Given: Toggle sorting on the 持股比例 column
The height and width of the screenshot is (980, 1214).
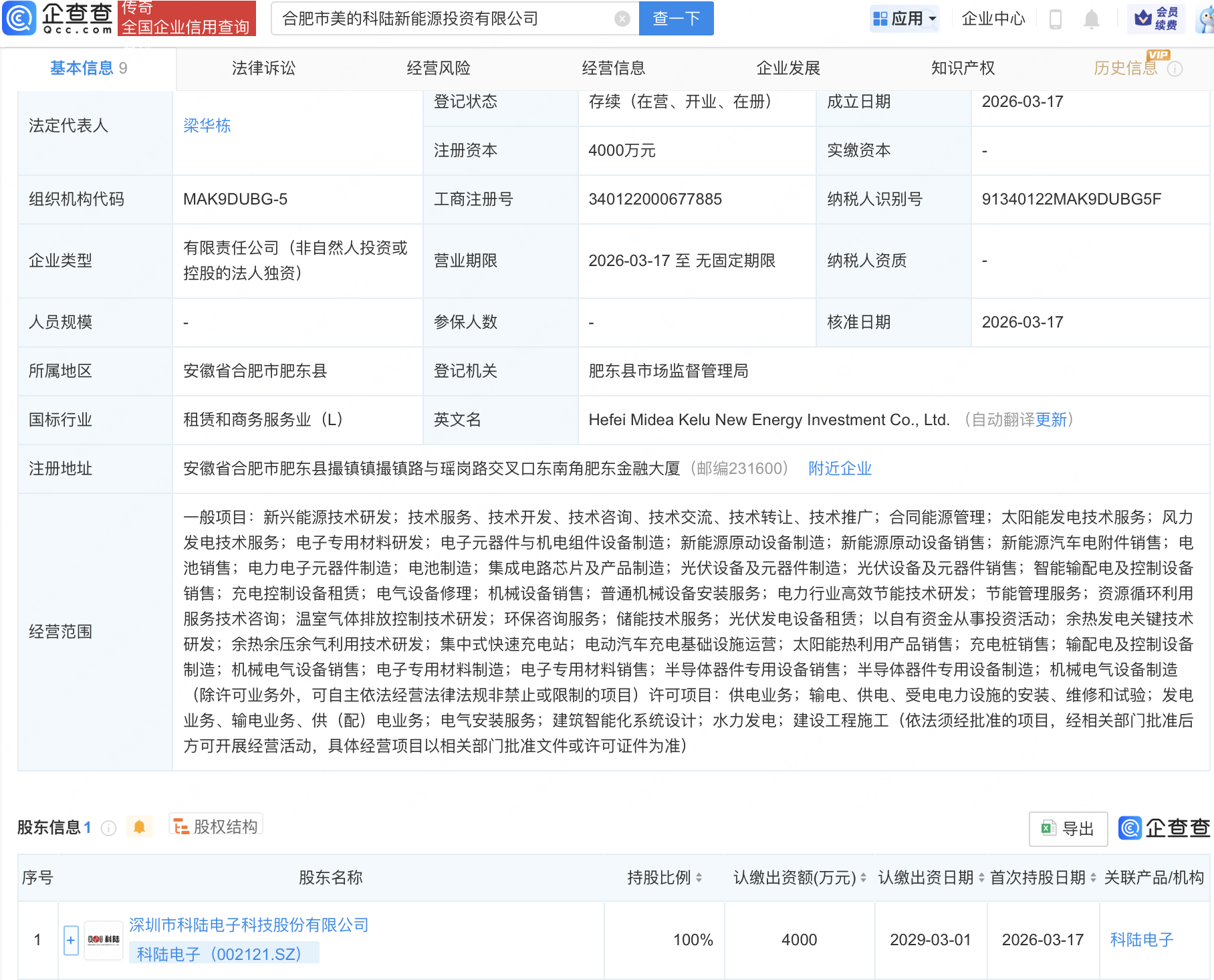Looking at the screenshot, I should point(699,877).
